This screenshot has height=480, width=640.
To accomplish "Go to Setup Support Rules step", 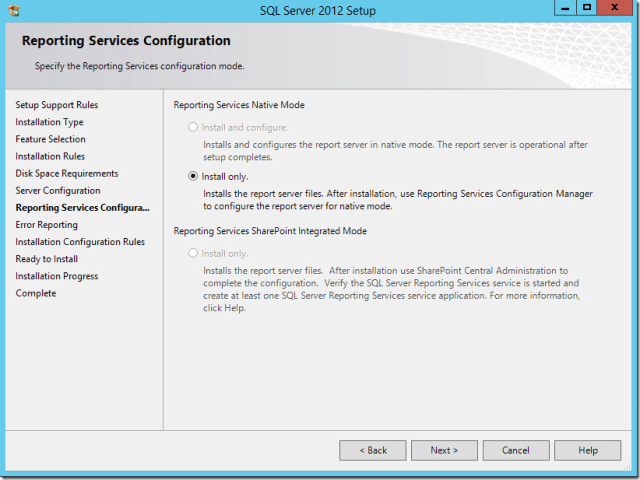I will pos(57,105).
